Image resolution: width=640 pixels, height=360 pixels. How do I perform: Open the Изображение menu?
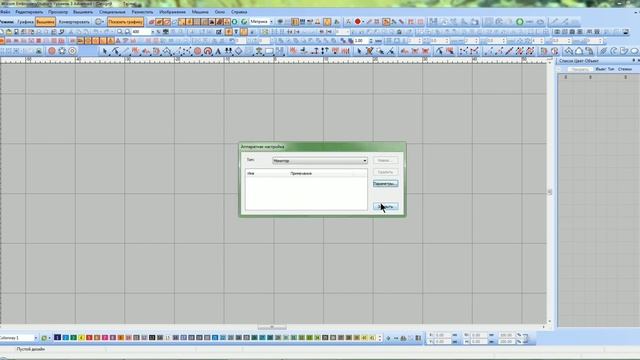pyautogui.click(x=172, y=12)
